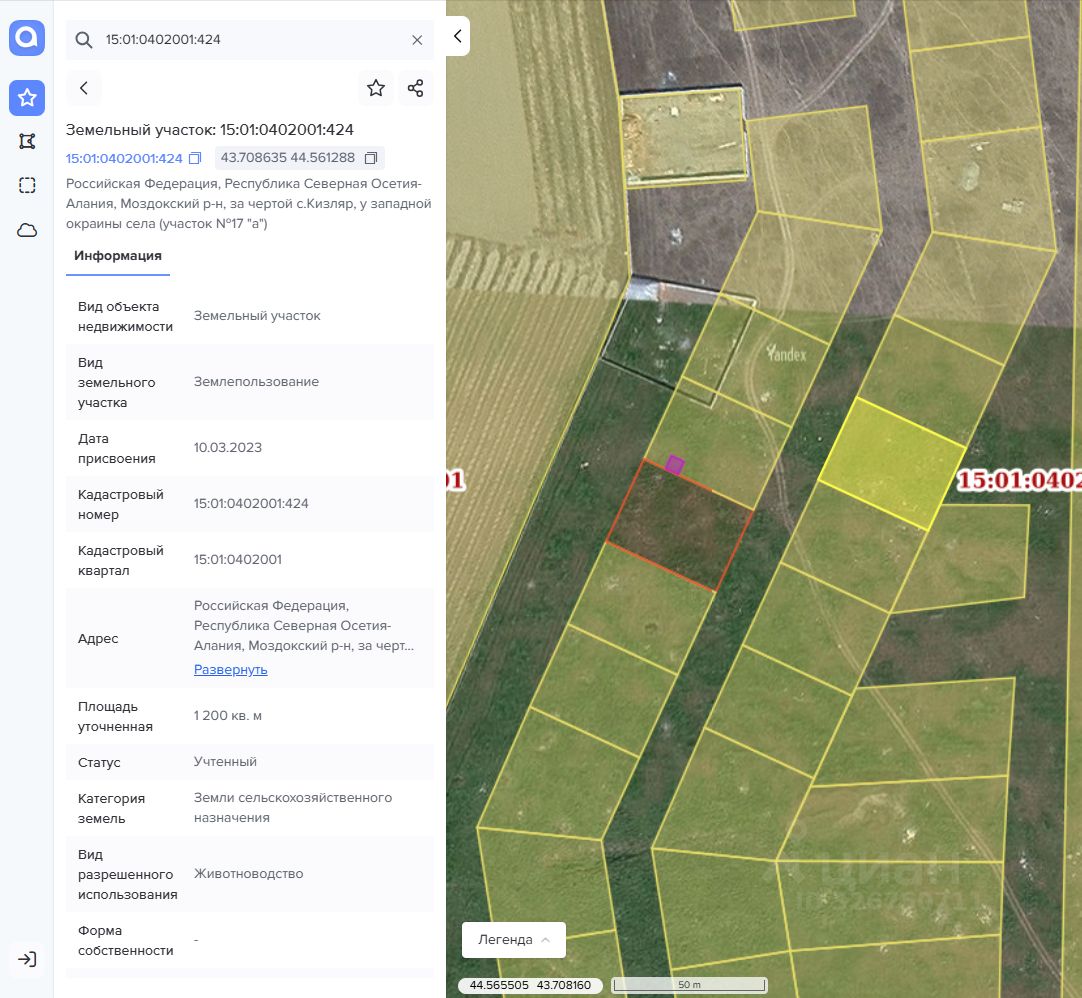Screen dimensions: 1082x998
Task: Go back with the left arrow button
Action: click(83, 88)
